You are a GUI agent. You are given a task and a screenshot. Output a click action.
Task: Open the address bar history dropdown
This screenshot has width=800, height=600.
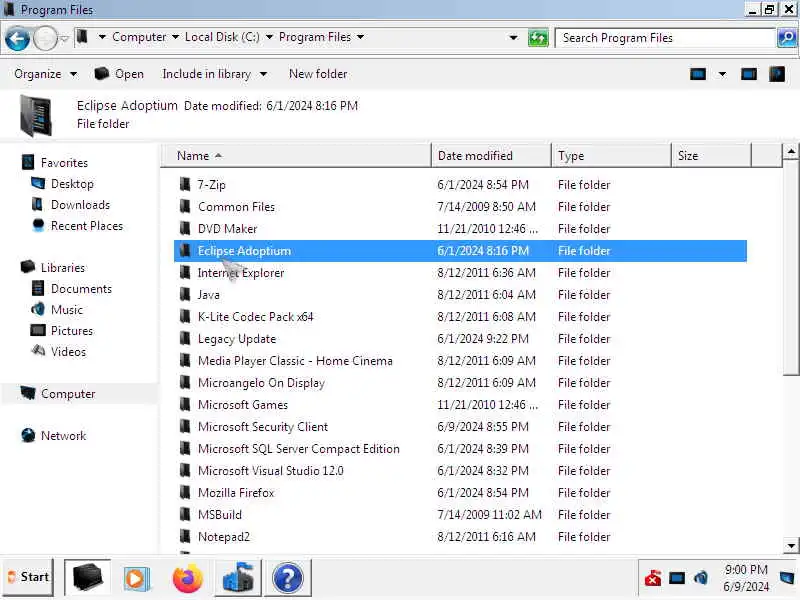point(513,38)
